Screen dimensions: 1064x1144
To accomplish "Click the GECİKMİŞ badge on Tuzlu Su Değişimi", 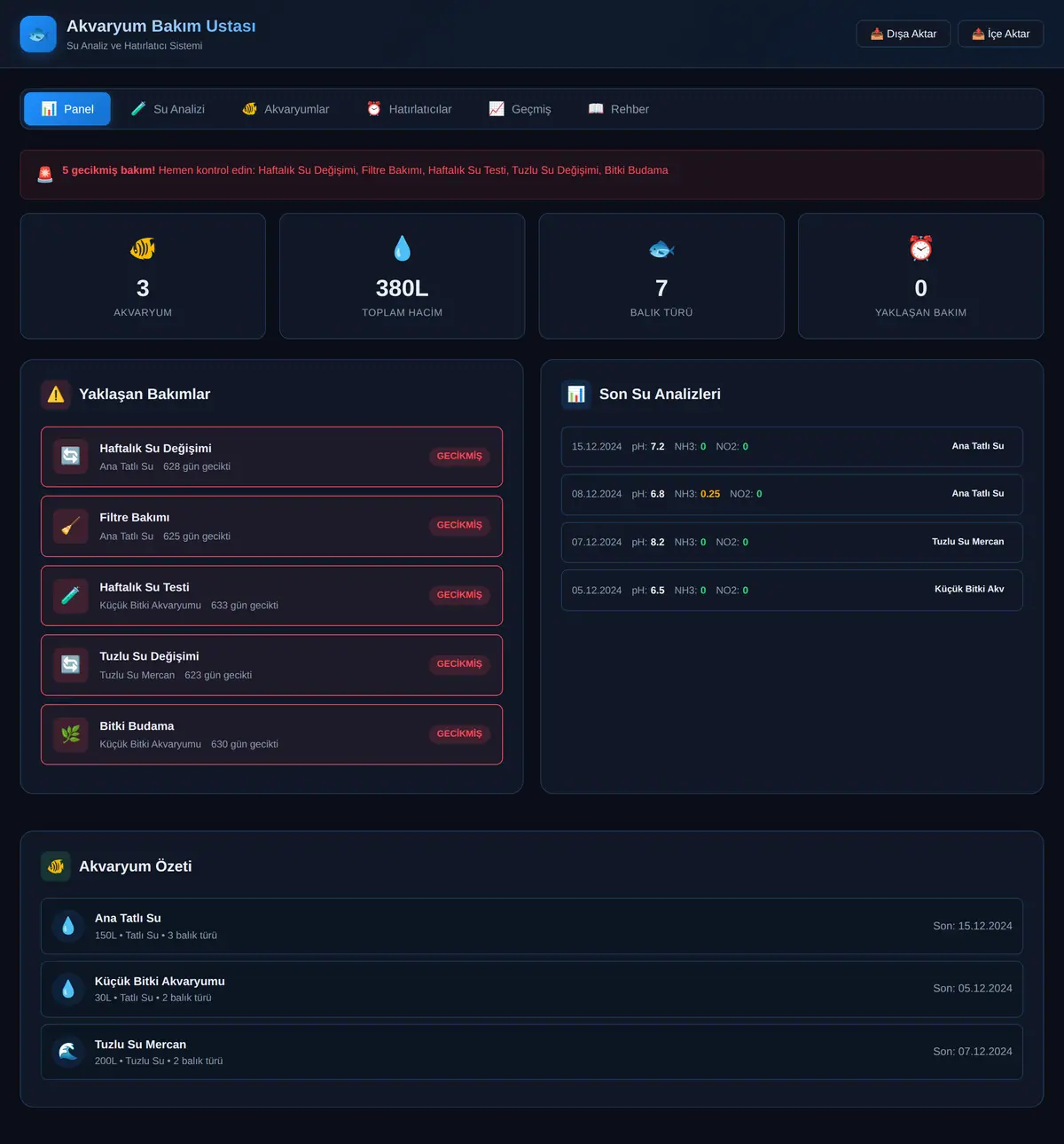I will coord(459,664).
